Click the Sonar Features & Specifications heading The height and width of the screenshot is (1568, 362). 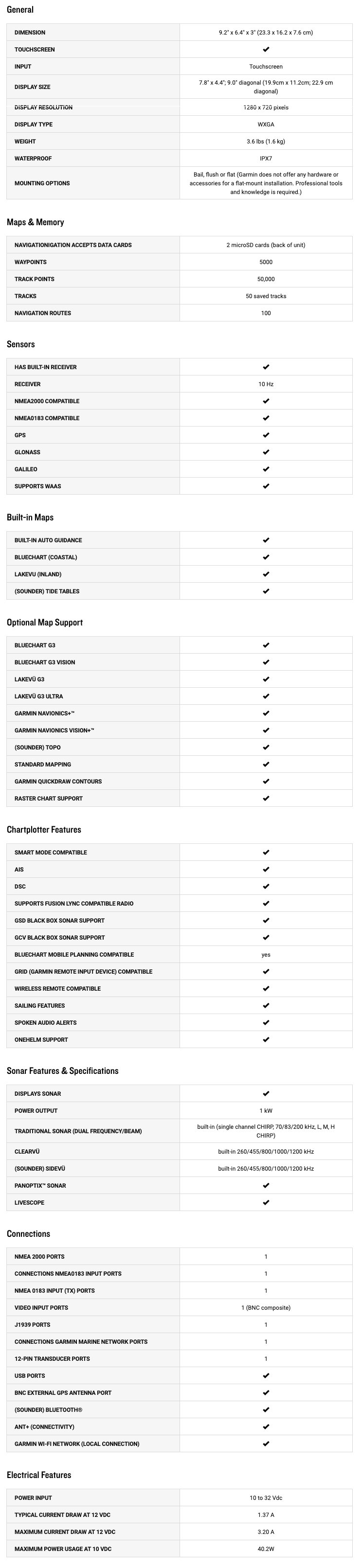[x=63, y=1070]
